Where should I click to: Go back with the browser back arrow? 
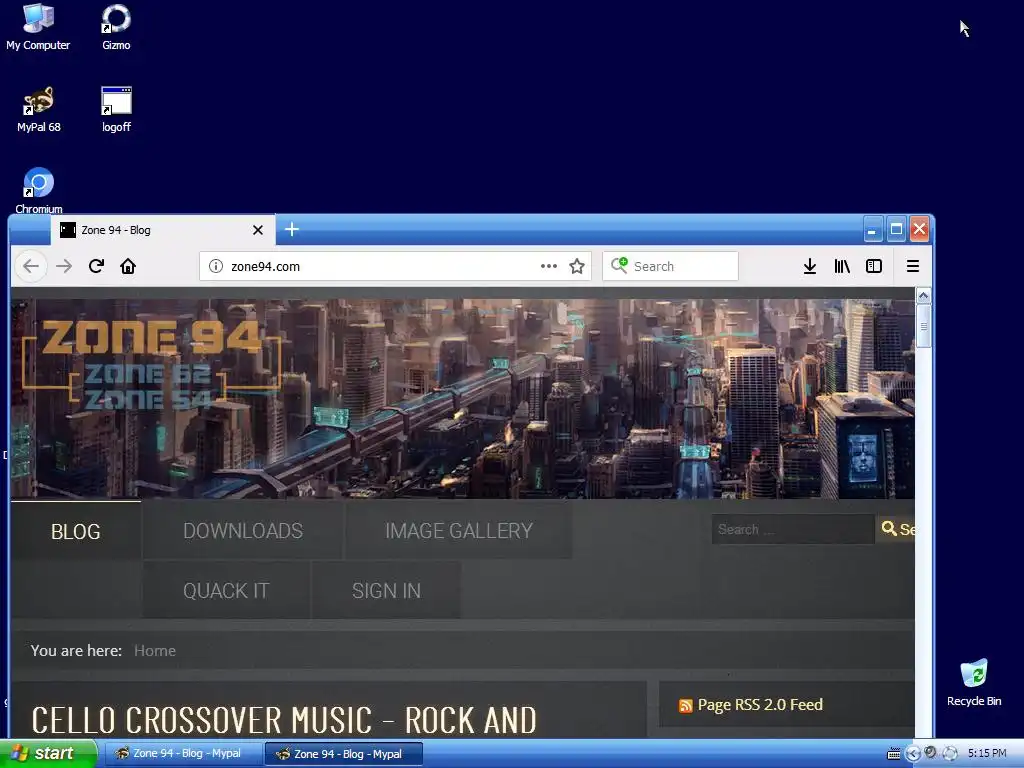pyautogui.click(x=31, y=266)
